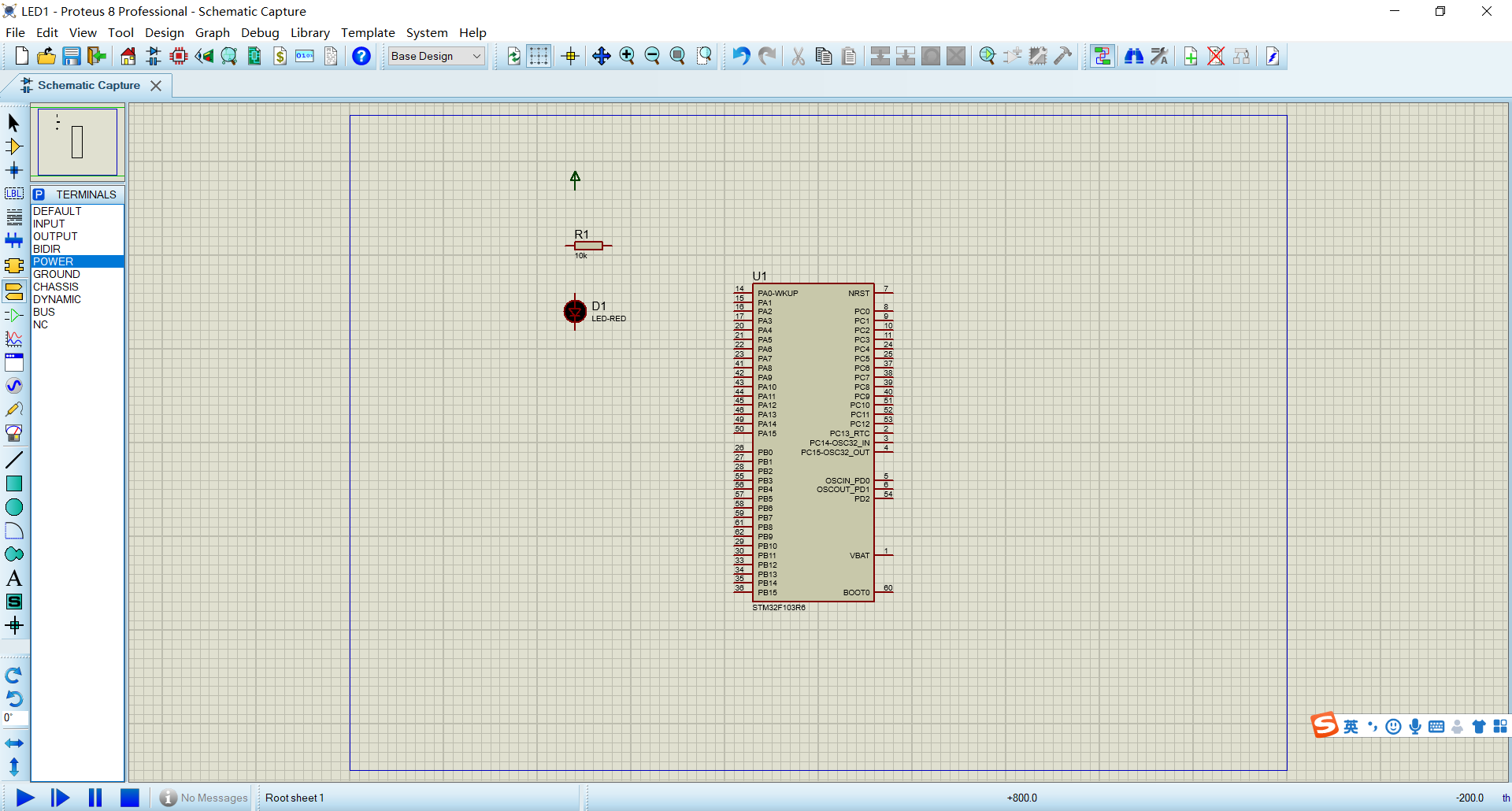Stop the simulation
1512x811 pixels.
pyautogui.click(x=129, y=798)
